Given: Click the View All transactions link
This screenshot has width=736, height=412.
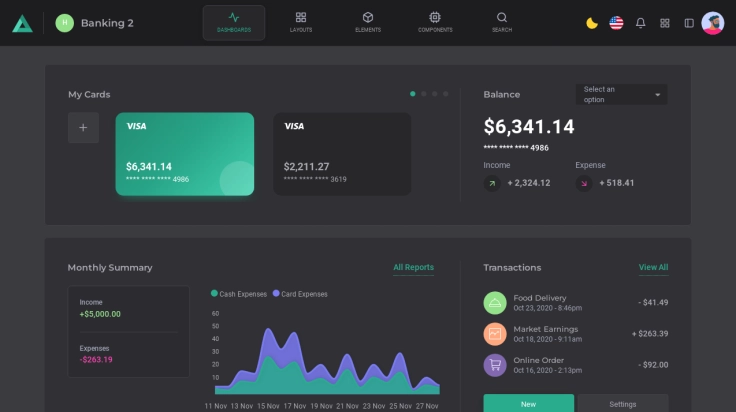Looking at the screenshot, I should click(x=653, y=268).
